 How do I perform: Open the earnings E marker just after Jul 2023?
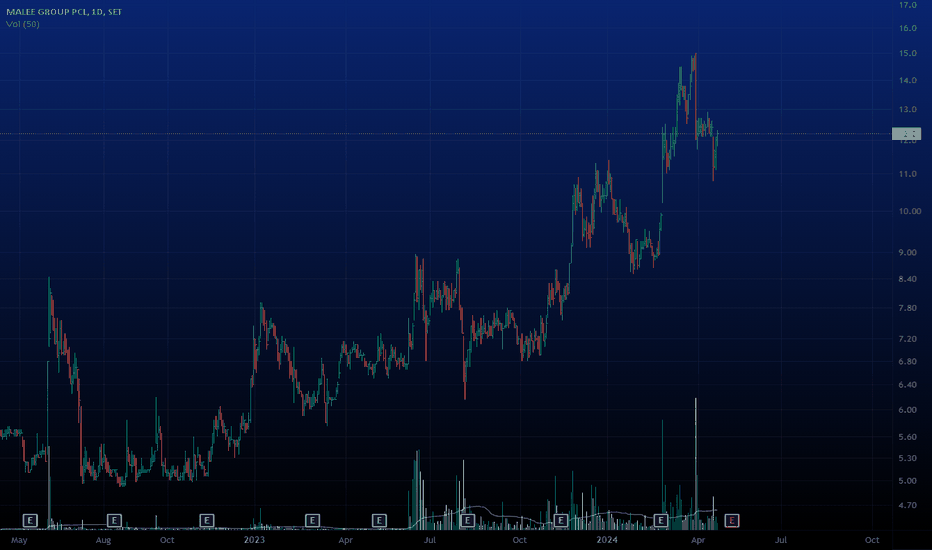[x=467, y=521]
